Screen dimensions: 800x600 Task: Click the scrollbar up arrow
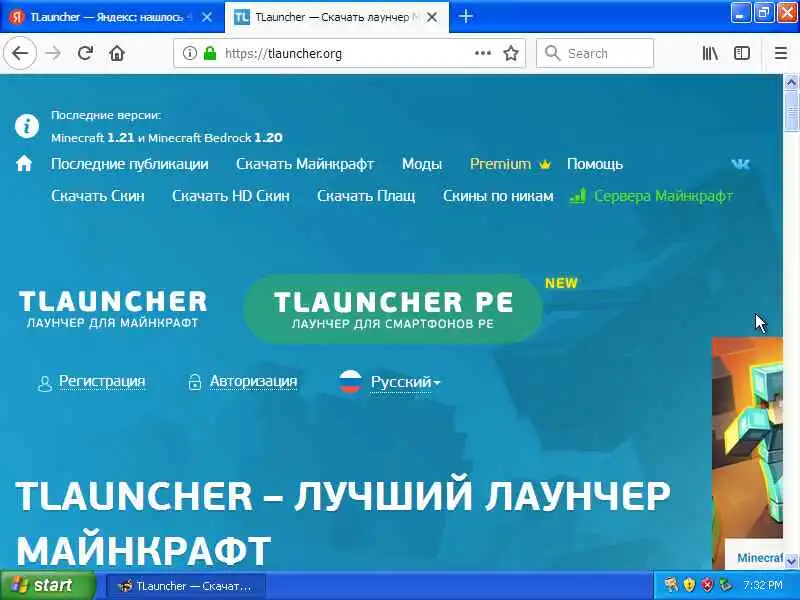coord(791,82)
